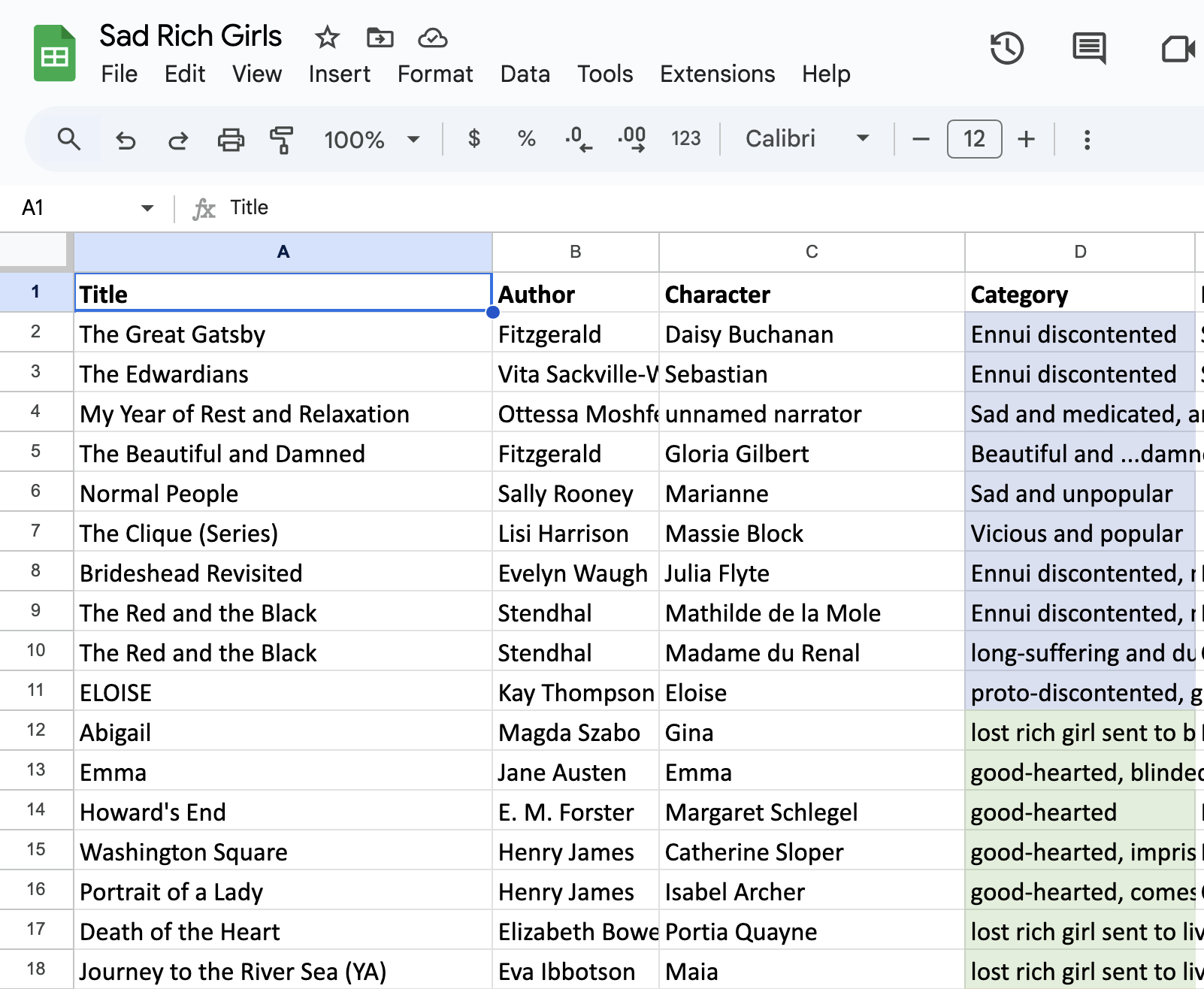Decrease font size with minus button
Screen dimensions: 1204x989
coord(921,139)
